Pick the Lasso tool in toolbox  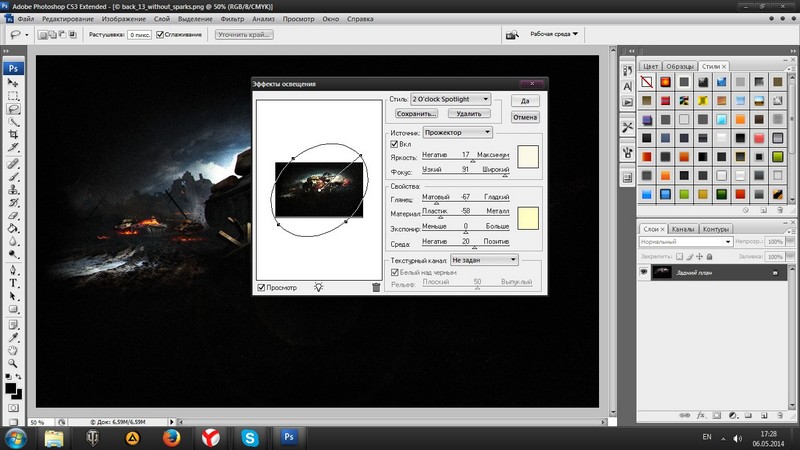14,109
